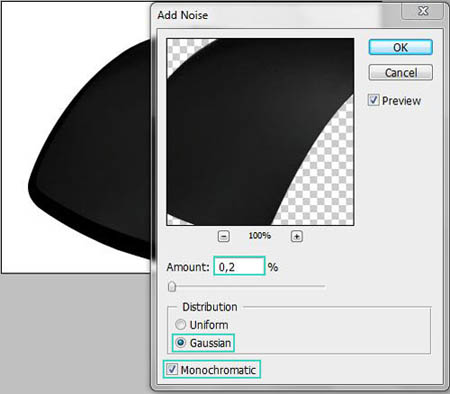Screen dimensions: 450x394
Task: Close the Add Noise dialog
Action: (423, 11)
